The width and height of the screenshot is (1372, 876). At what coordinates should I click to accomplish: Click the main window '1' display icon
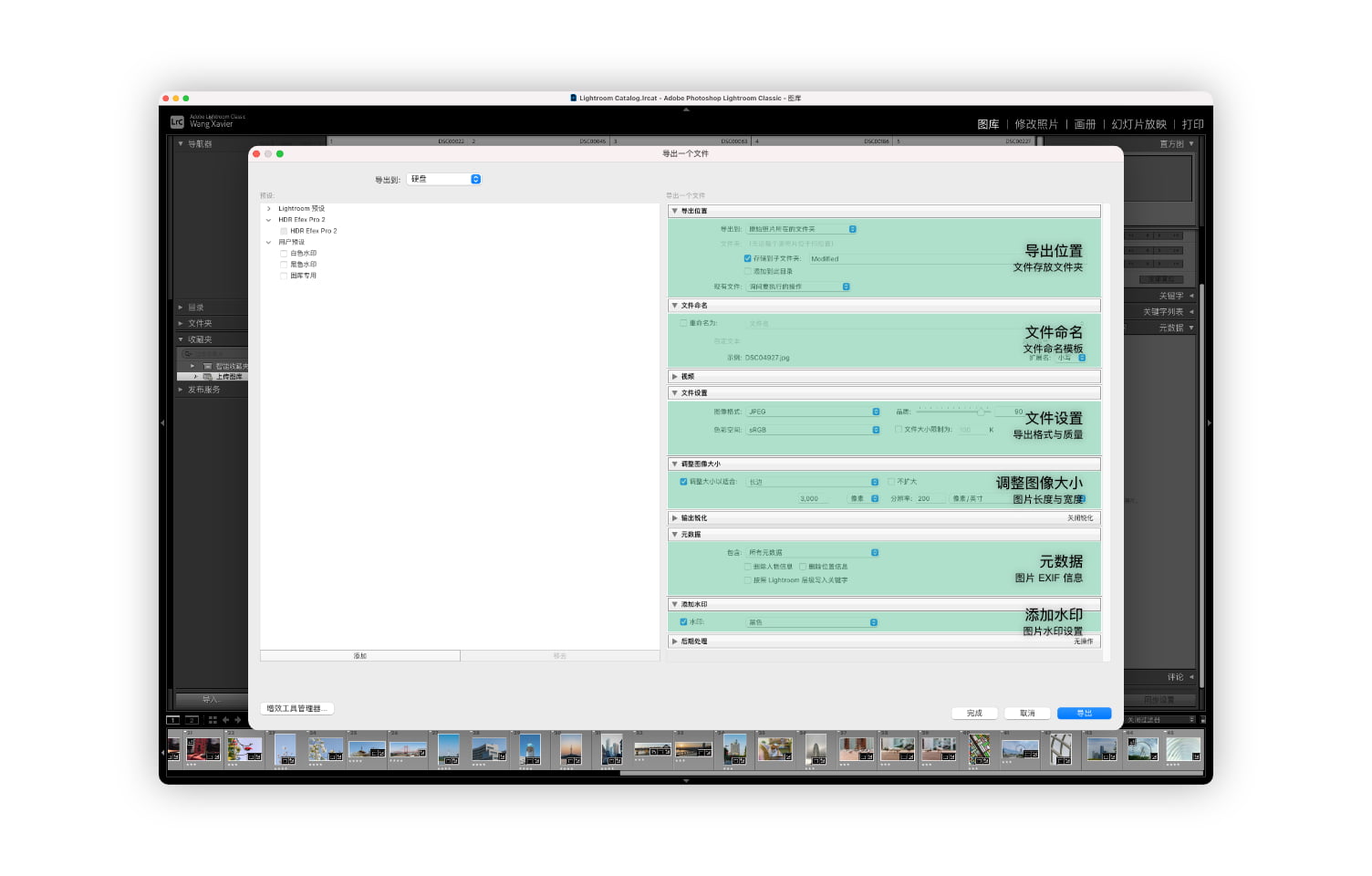click(173, 720)
